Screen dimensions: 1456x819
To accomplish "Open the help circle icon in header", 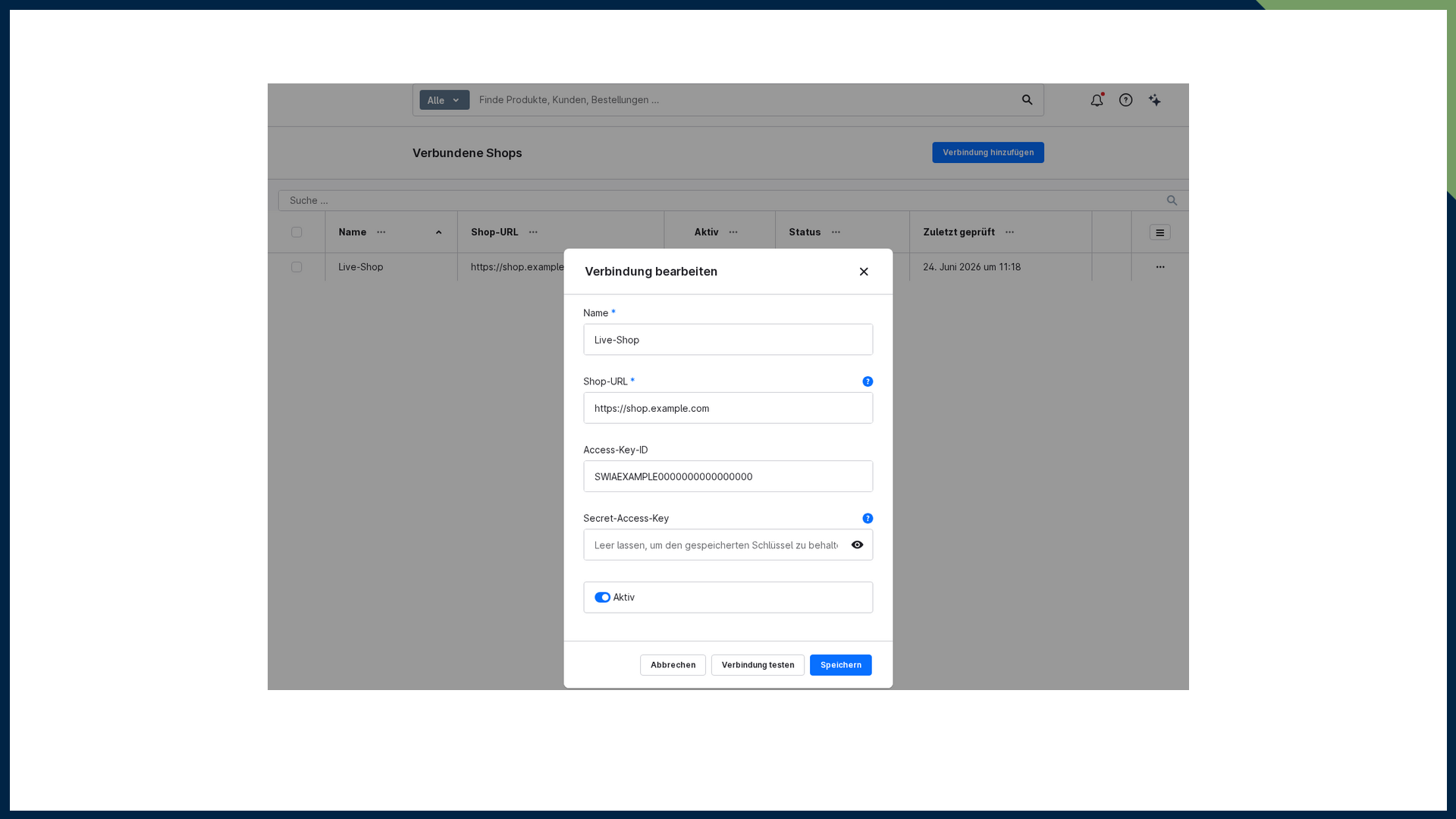I will (x=1125, y=100).
